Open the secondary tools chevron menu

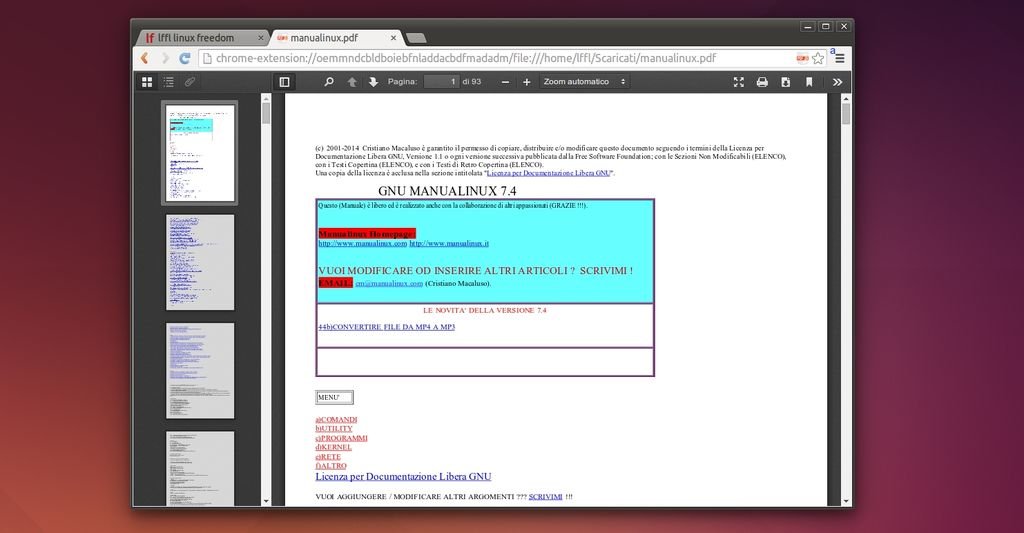pyautogui.click(x=837, y=82)
